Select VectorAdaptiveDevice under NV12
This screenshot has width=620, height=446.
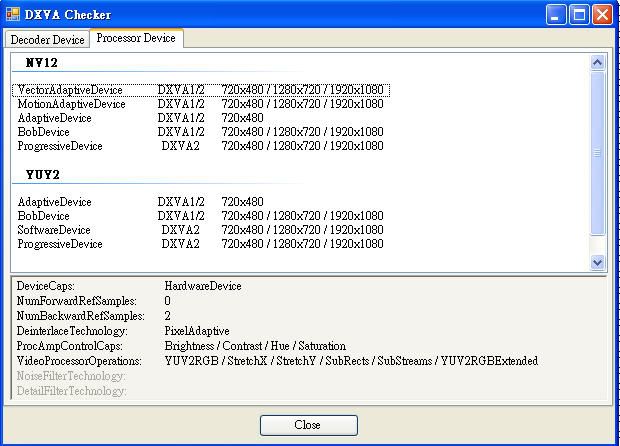click(201, 90)
